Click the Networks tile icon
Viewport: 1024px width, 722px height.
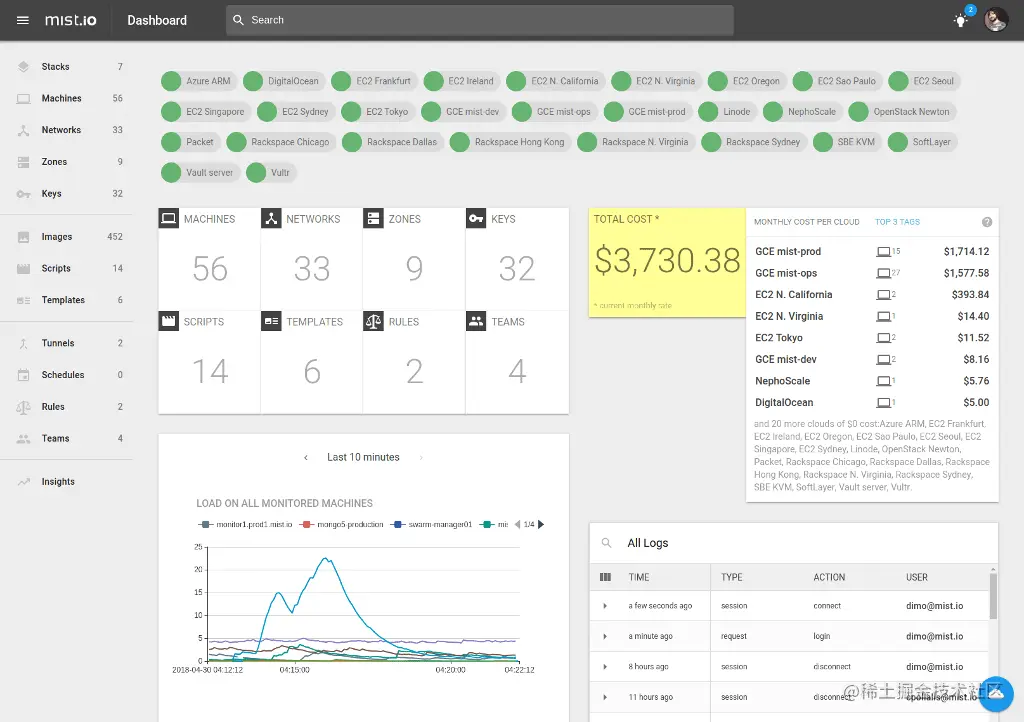pyautogui.click(x=271, y=218)
